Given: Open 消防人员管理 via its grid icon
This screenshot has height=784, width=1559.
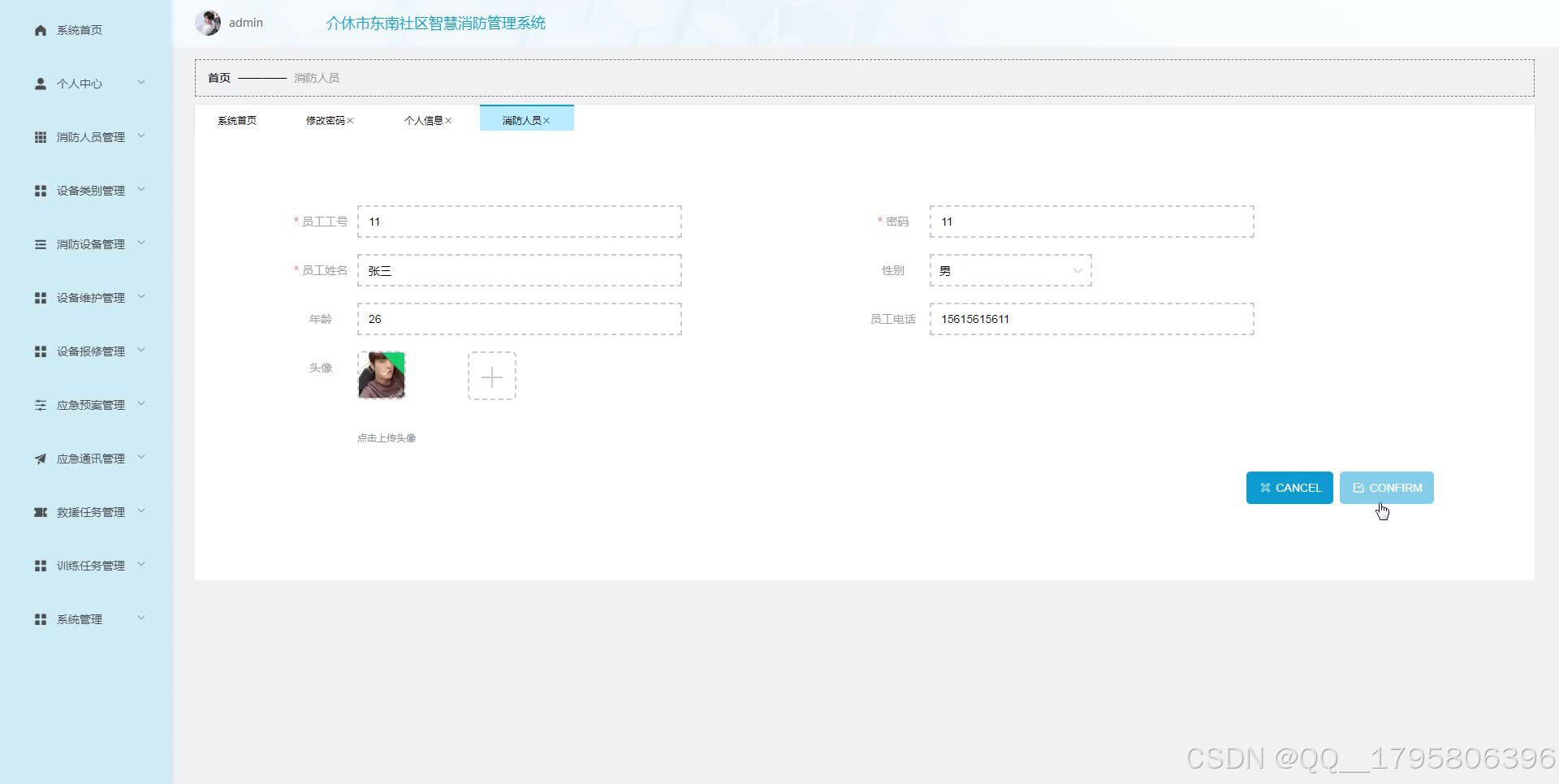Looking at the screenshot, I should point(40,136).
